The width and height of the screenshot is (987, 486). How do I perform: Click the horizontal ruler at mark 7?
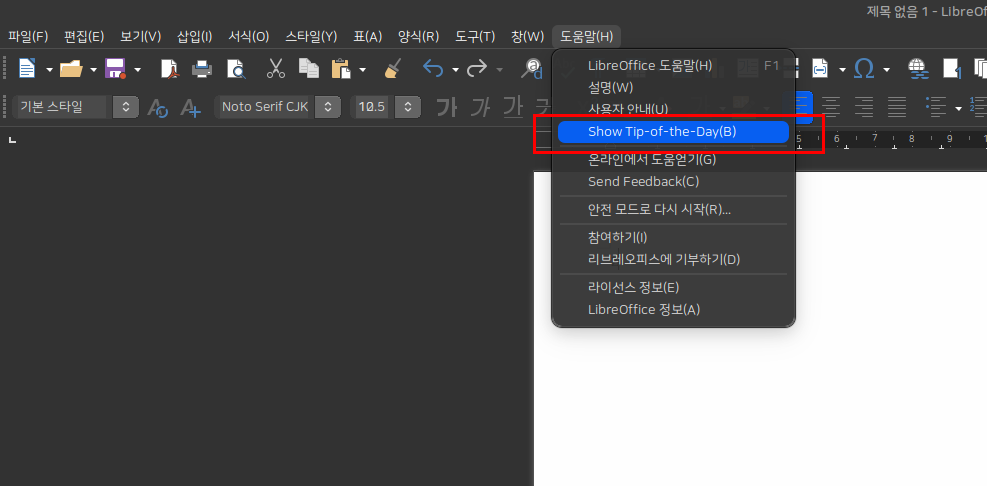875,139
